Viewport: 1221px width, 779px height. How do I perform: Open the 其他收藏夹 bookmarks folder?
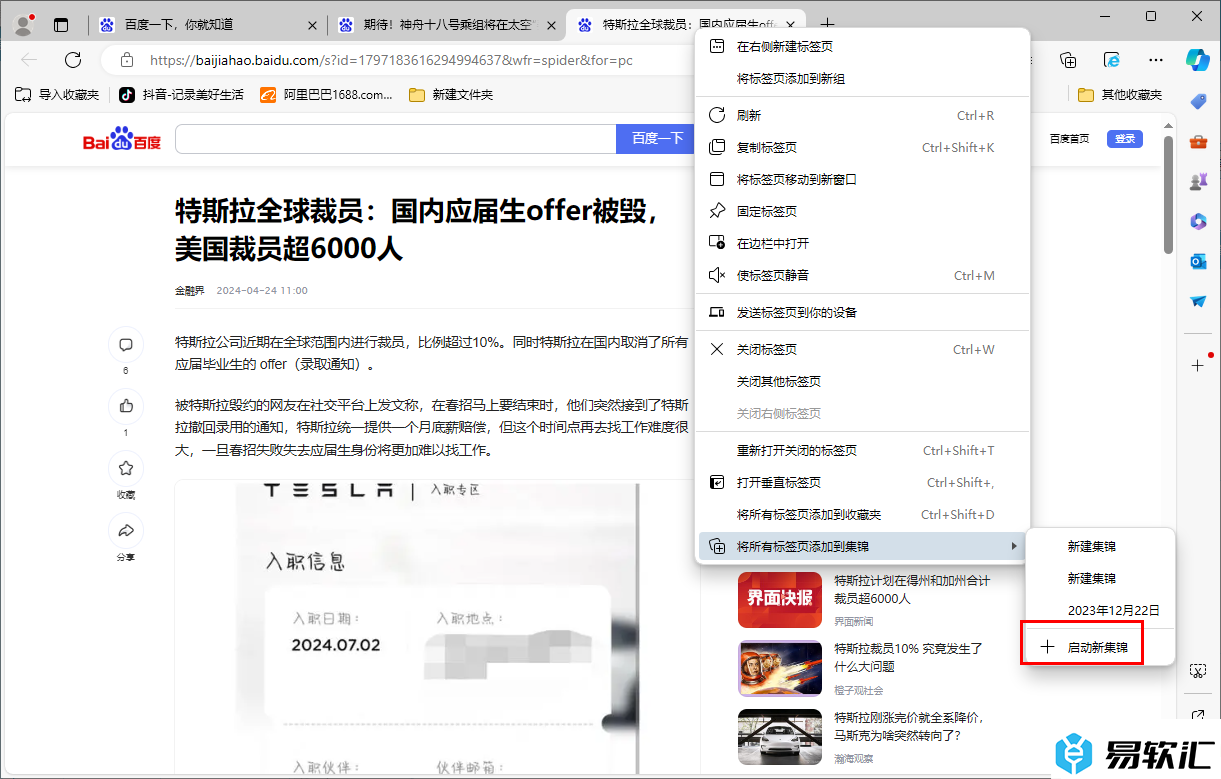click(x=1120, y=94)
